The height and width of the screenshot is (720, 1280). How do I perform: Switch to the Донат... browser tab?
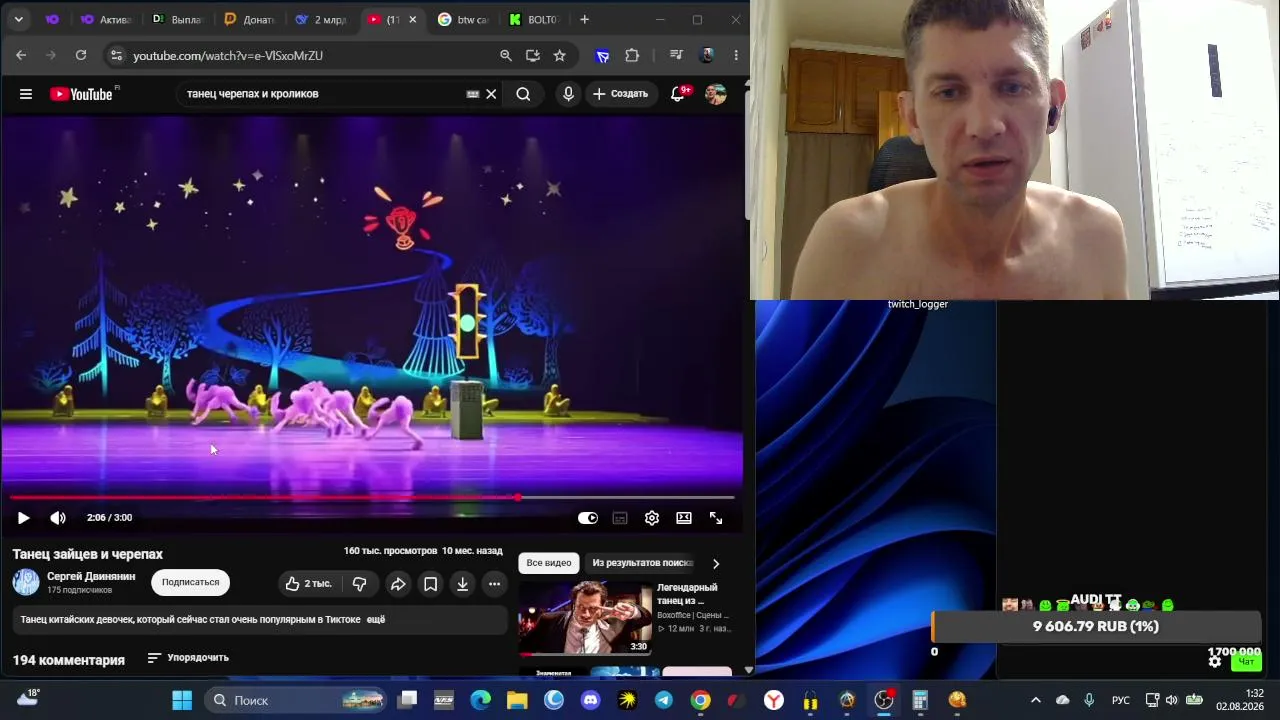(248, 20)
